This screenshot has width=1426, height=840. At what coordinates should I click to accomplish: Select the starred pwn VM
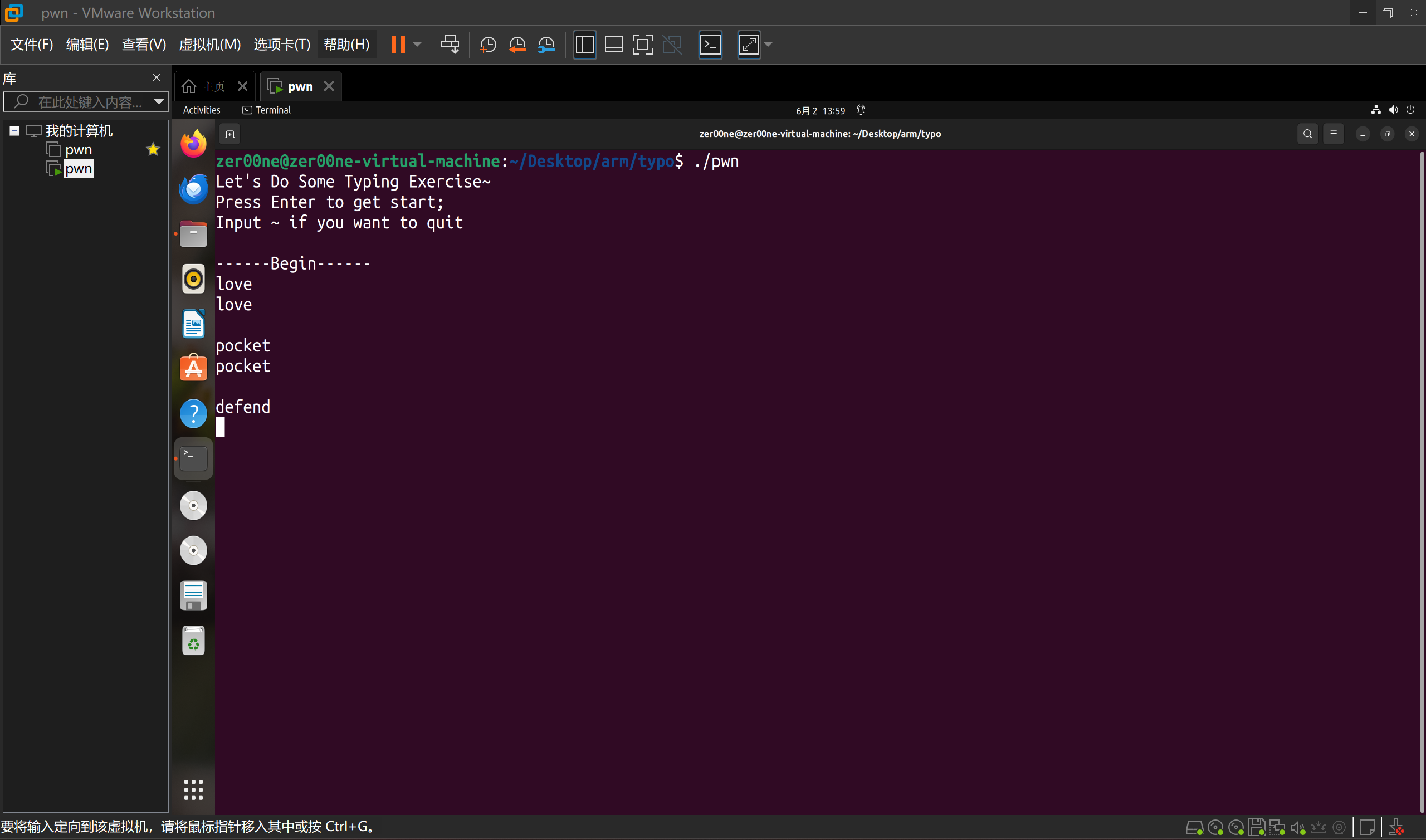click(x=78, y=150)
